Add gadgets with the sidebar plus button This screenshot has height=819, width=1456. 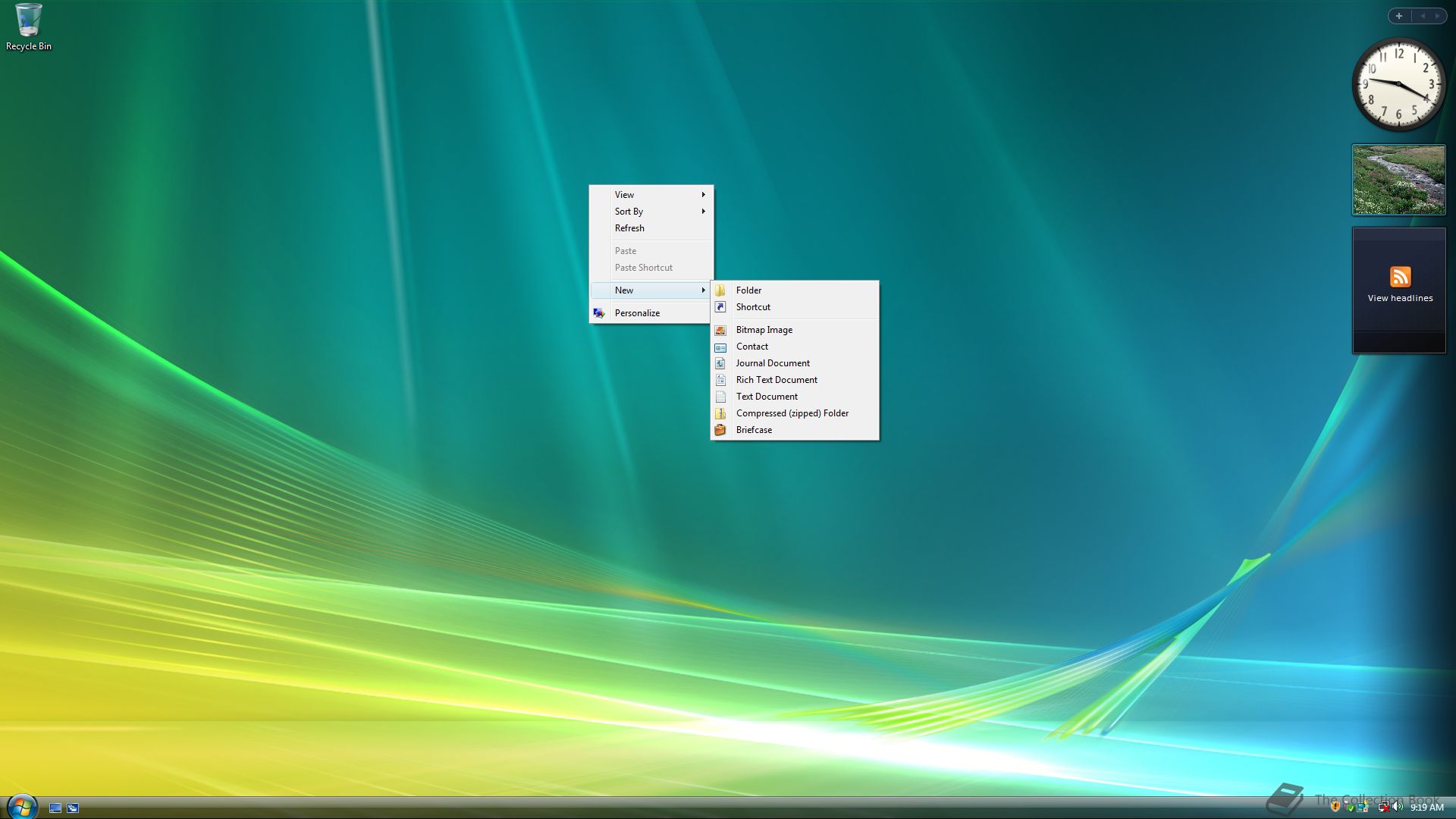[x=1399, y=16]
